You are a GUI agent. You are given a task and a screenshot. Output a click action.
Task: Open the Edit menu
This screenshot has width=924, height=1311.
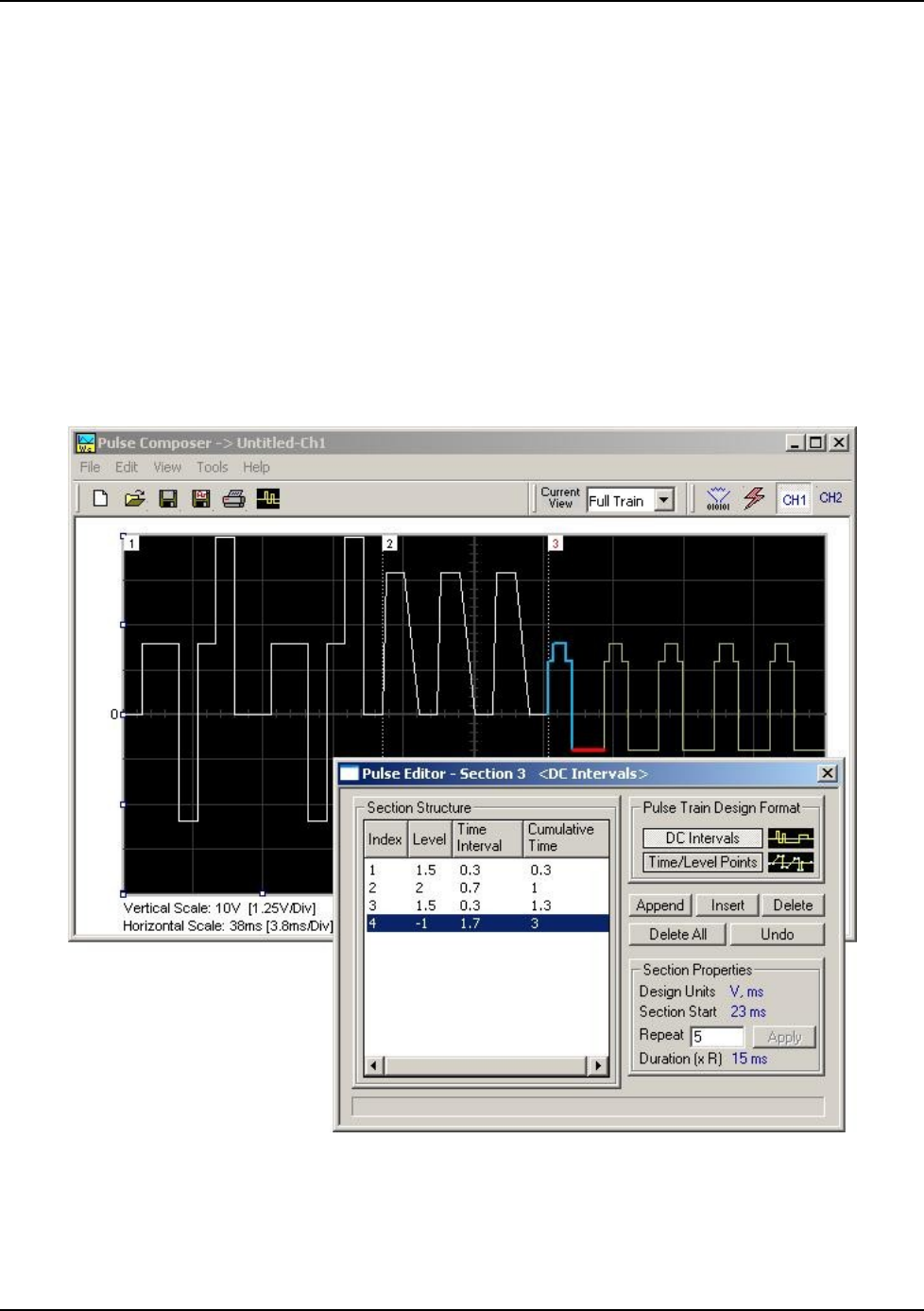coord(127,467)
